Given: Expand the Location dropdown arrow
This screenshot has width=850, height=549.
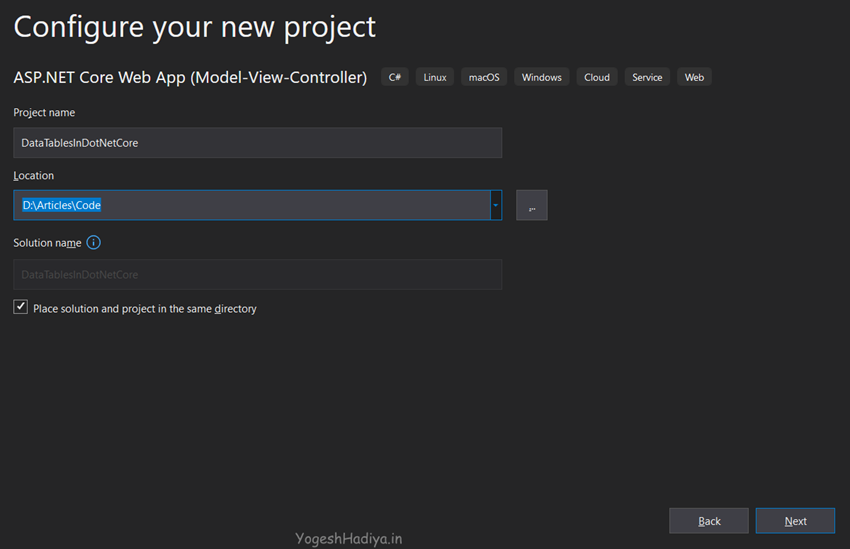Looking at the screenshot, I should pyautogui.click(x=496, y=205).
